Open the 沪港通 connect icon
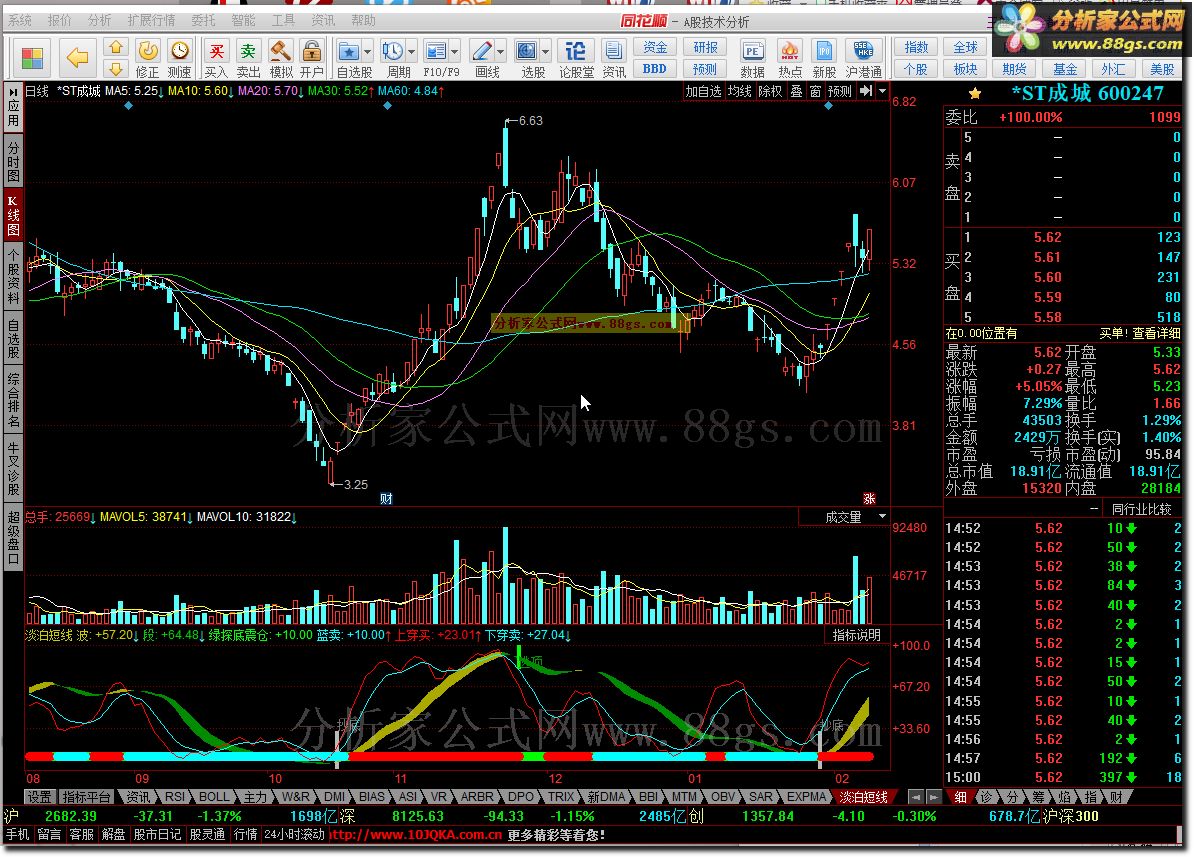 pos(864,59)
